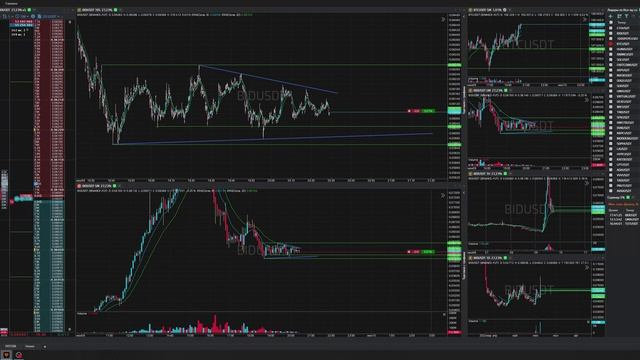Click the scroll-to-latest arrow on the top main chart
The image size is (640, 360).
tap(443, 19)
